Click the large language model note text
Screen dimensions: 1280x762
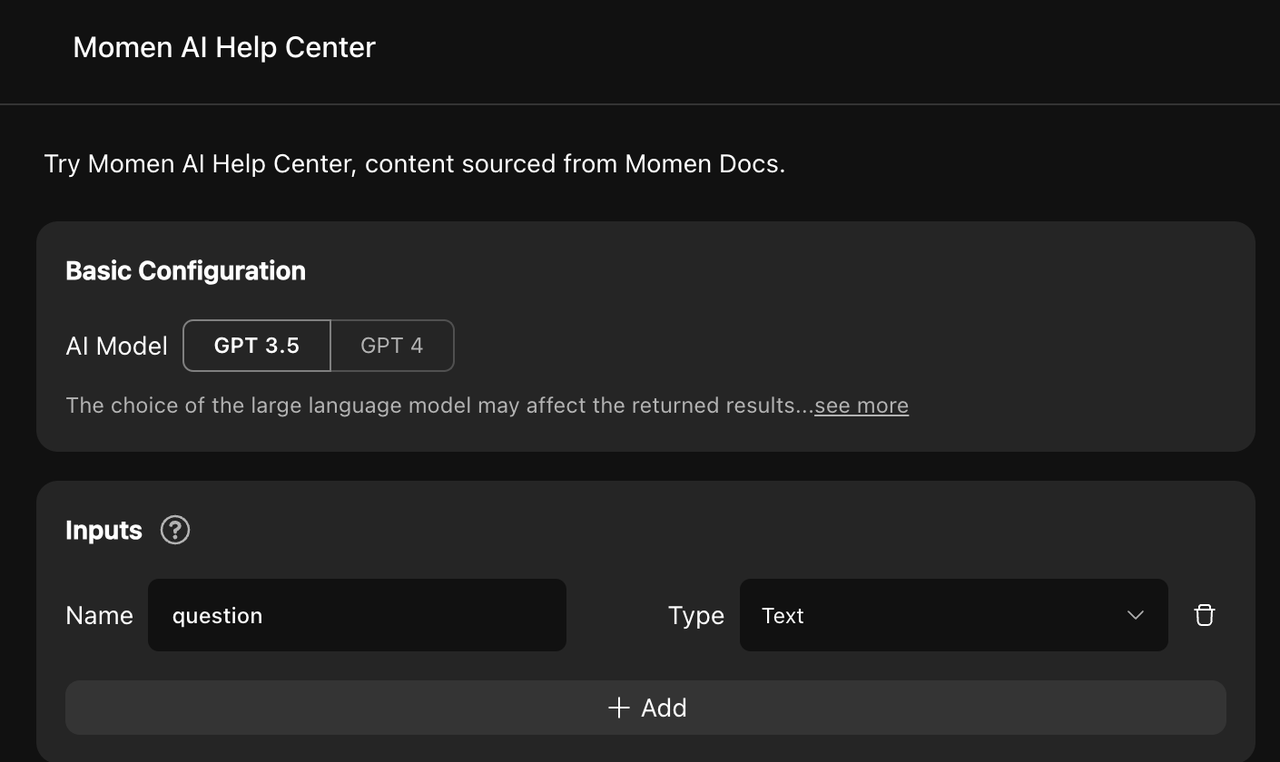click(440, 406)
